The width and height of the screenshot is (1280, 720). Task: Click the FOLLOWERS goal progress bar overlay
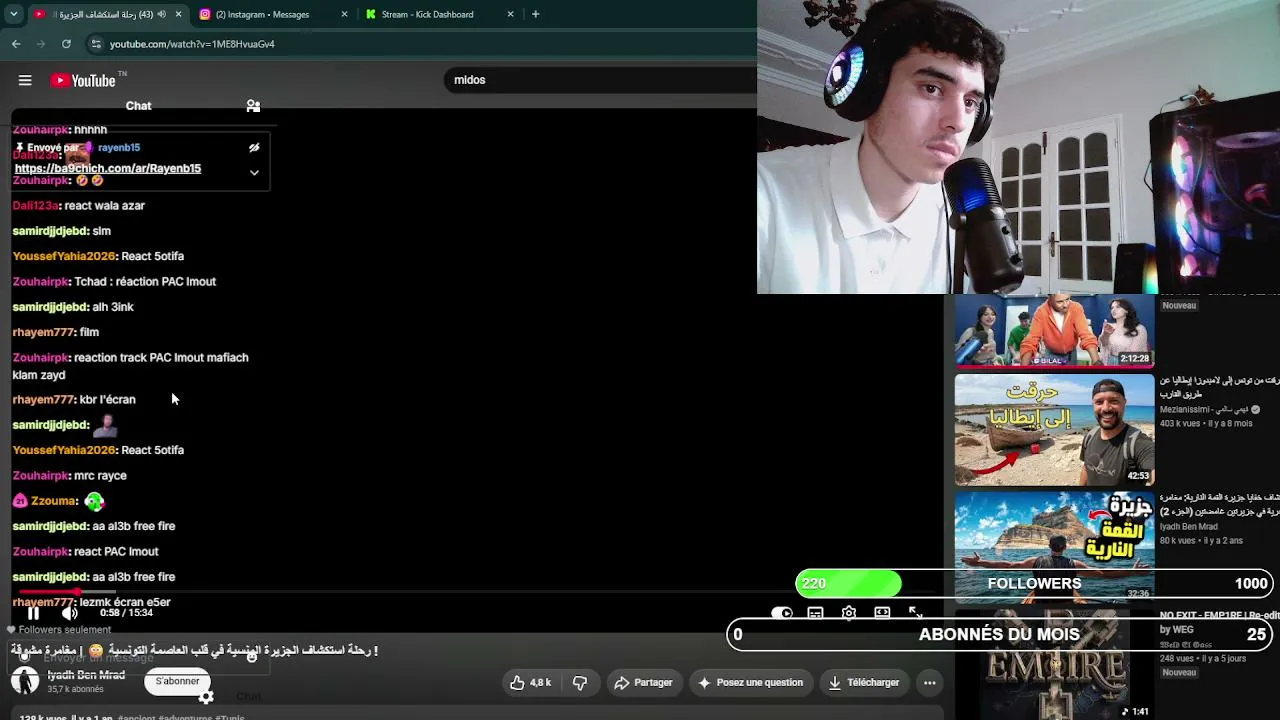coord(1034,583)
